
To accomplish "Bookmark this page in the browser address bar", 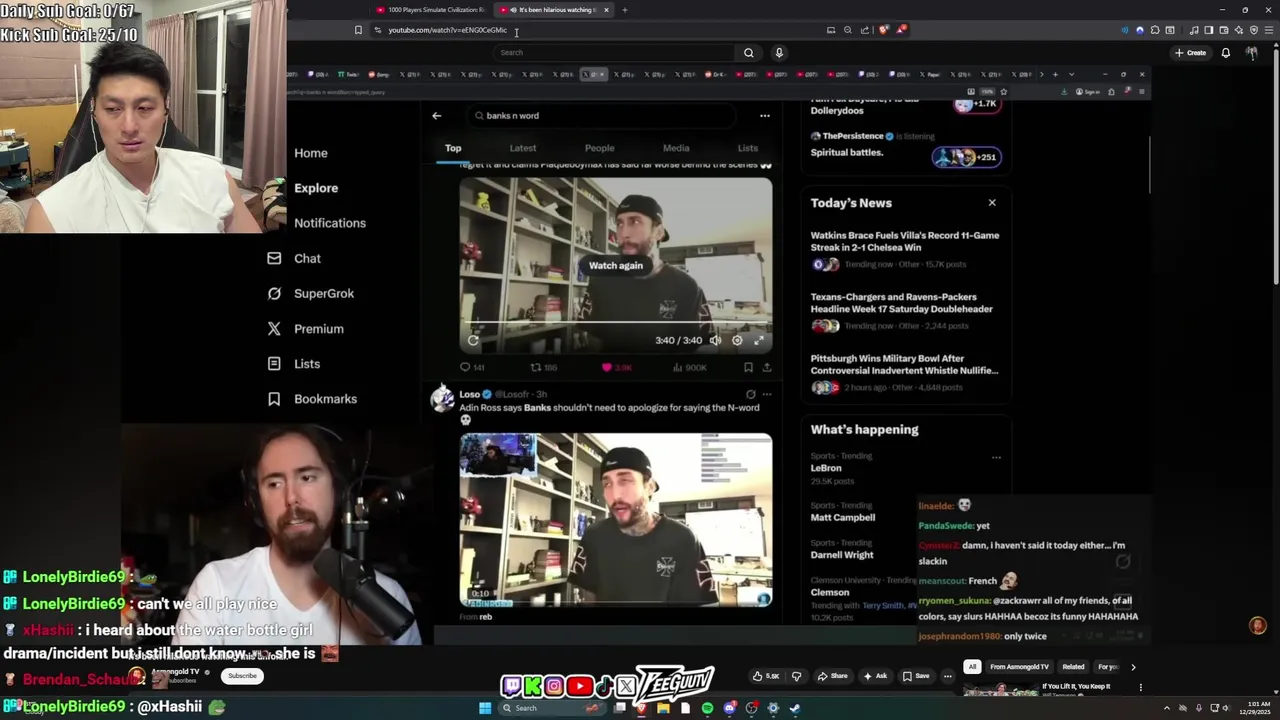I will (x=358, y=30).
